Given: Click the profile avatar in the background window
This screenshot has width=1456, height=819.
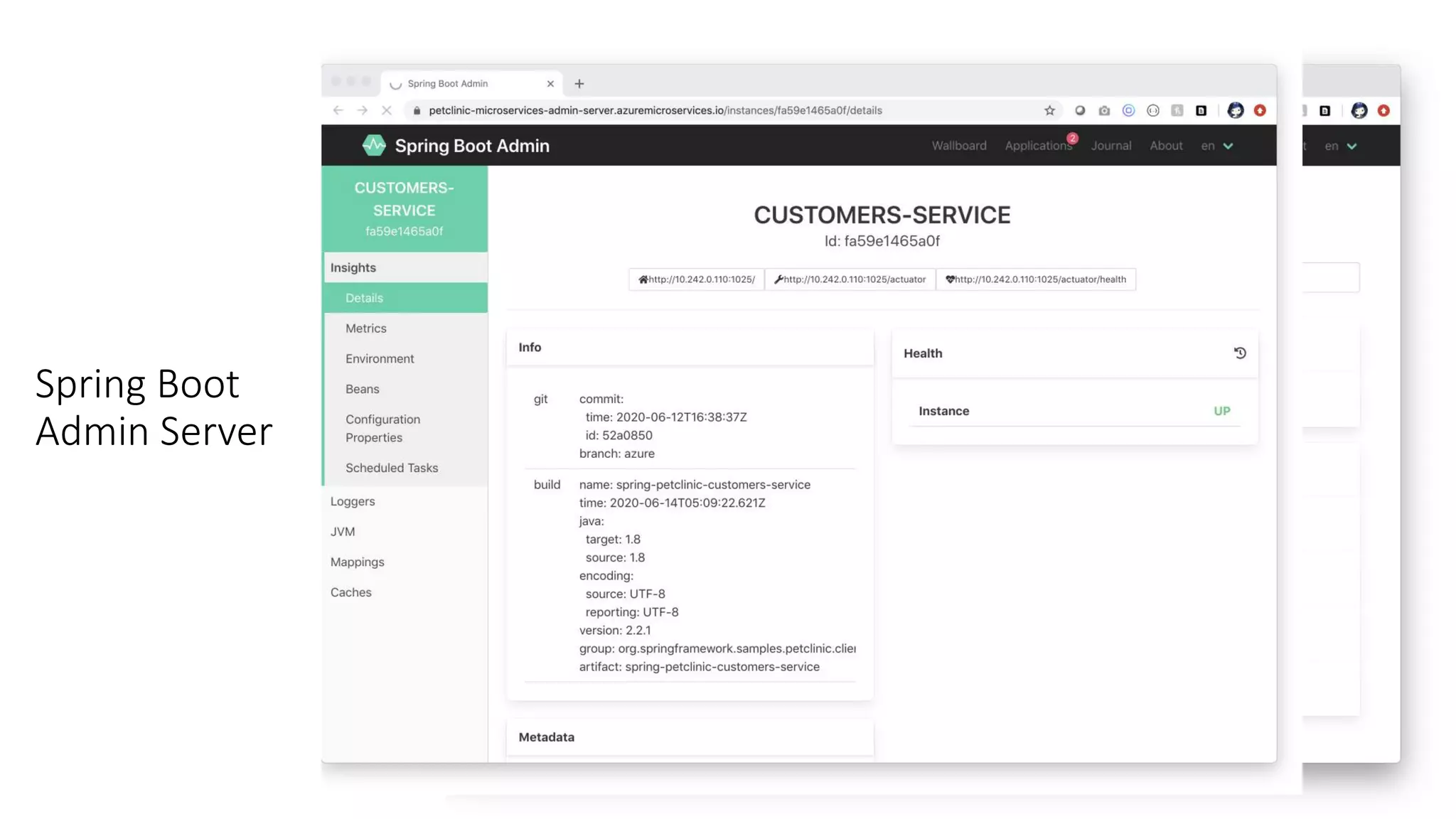Looking at the screenshot, I should (x=1359, y=110).
